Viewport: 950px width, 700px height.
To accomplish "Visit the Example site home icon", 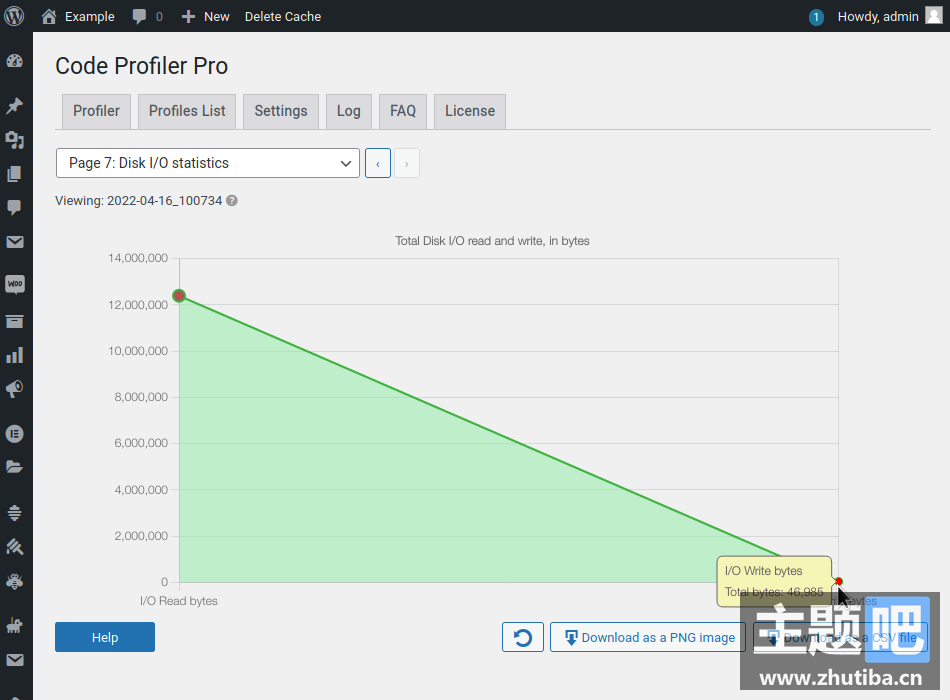I will tap(48, 16).
